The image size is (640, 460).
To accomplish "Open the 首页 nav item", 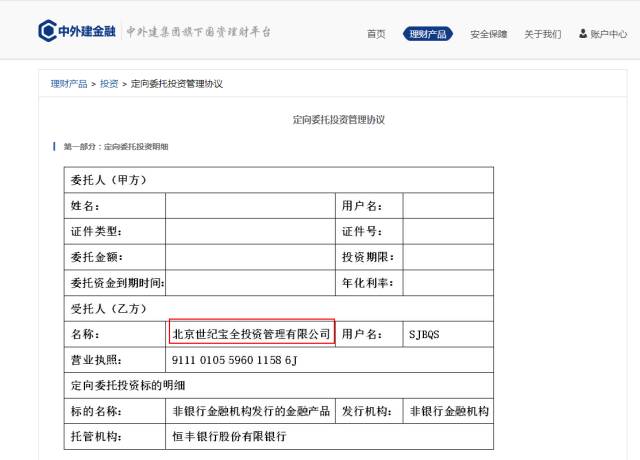I will (x=376, y=34).
